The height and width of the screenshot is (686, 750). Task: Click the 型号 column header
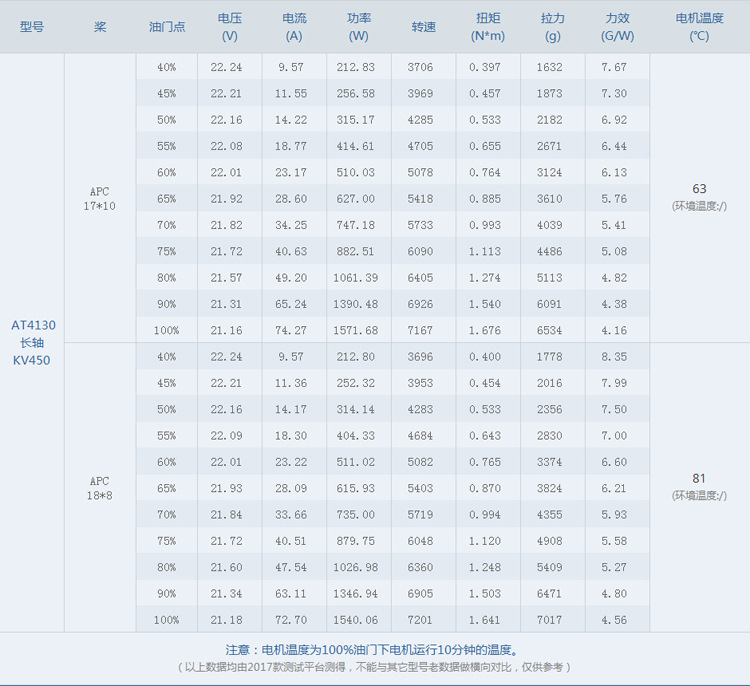click(32, 27)
